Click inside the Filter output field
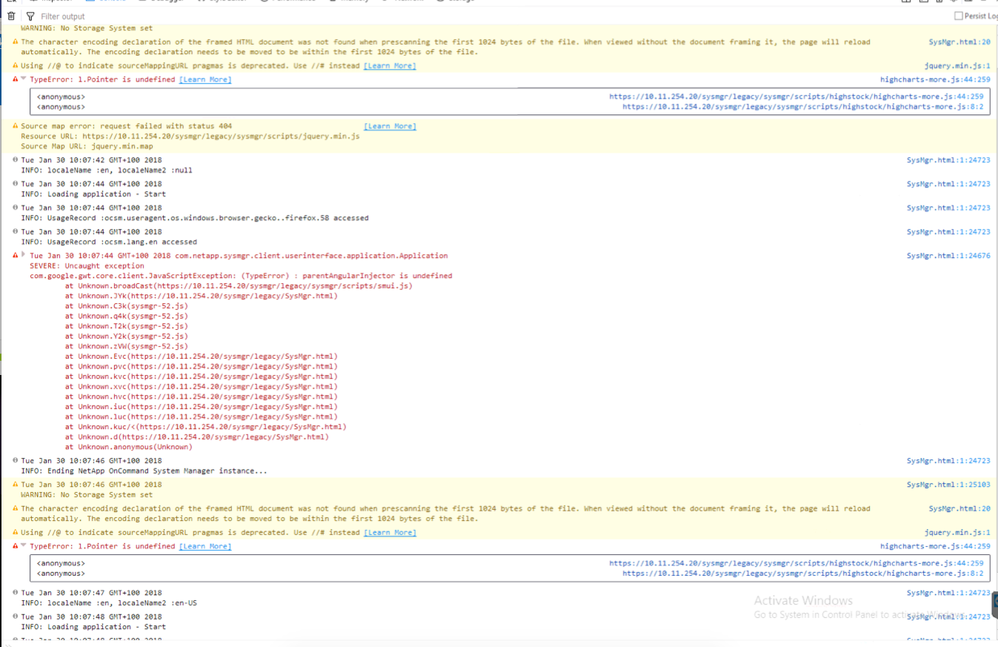Image resolution: width=998 pixels, height=647 pixels. pos(200,16)
